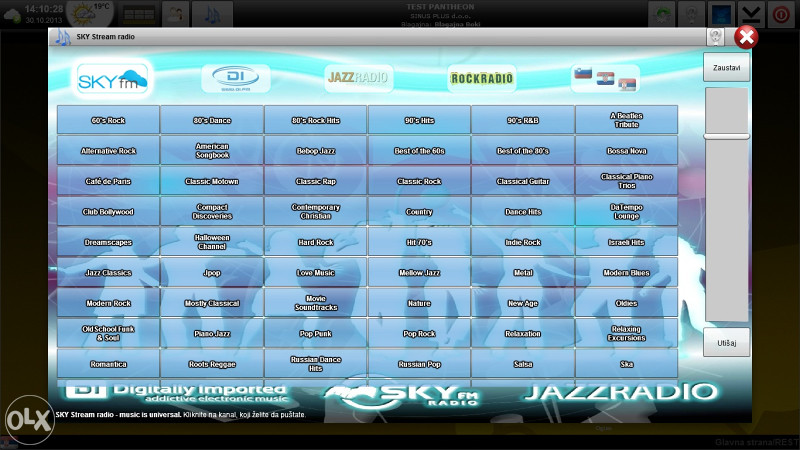Start the Jpop channel

pos(212,272)
